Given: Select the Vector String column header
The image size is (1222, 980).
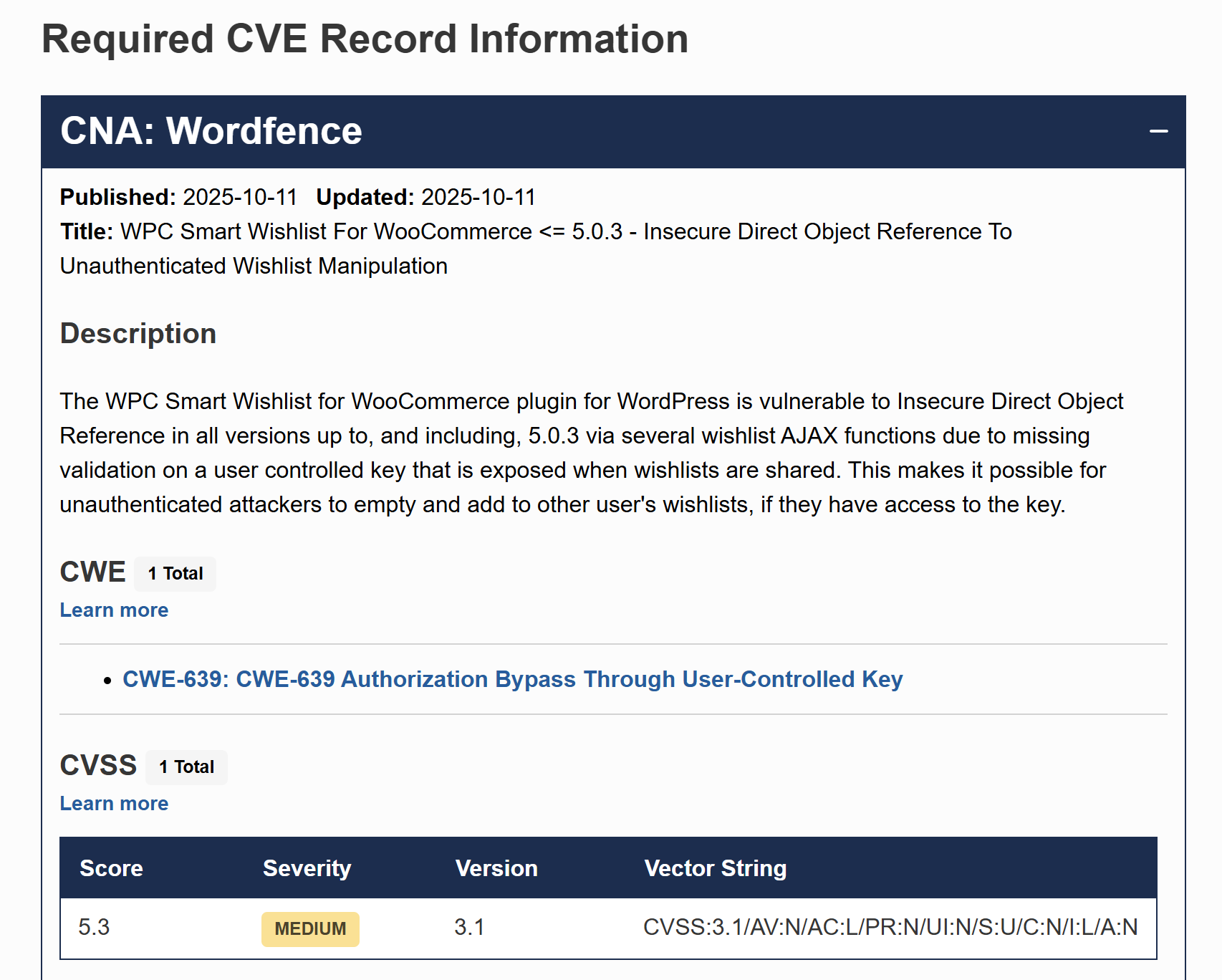Looking at the screenshot, I should (x=715, y=868).
